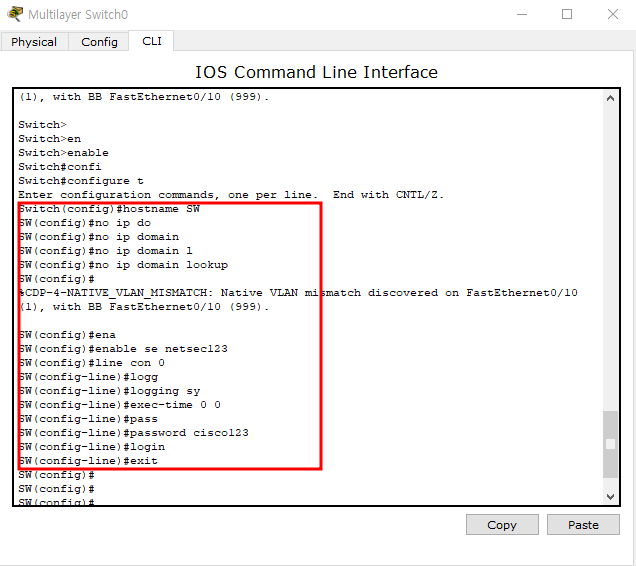Maximize the Multilayer Switch0 window
The height and width of the screenshot is (566, 636).
[567, 14]
